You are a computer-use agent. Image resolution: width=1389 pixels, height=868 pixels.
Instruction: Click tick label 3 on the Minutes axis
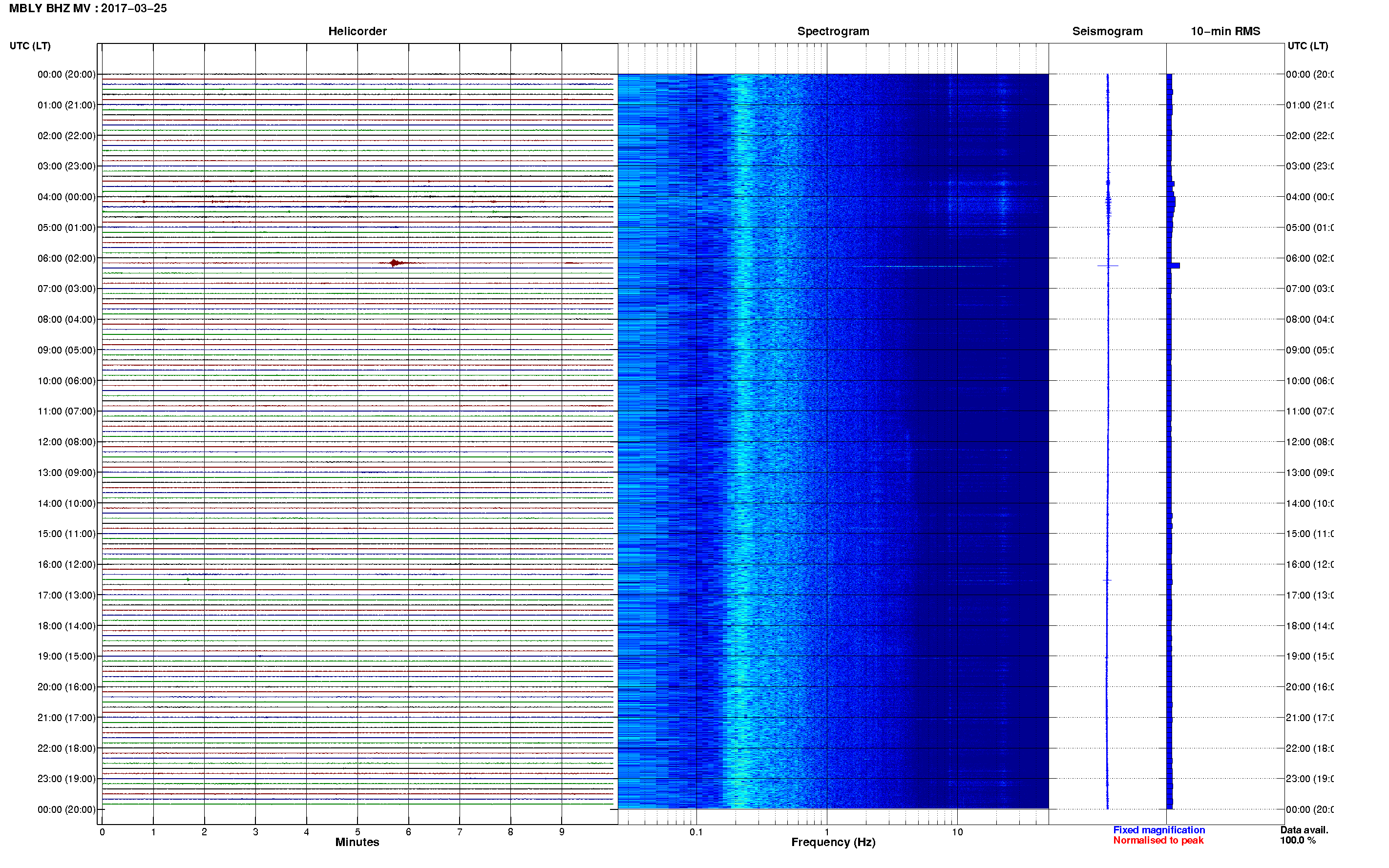[x=255, y=832]
